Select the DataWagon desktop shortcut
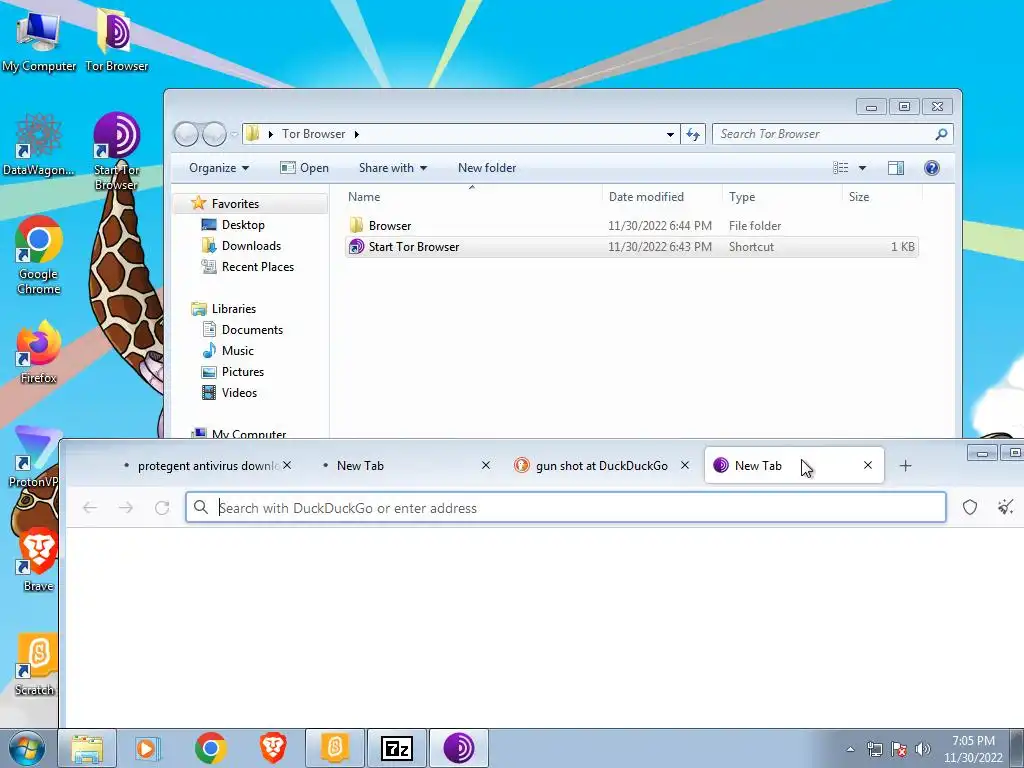 [39, 145]
